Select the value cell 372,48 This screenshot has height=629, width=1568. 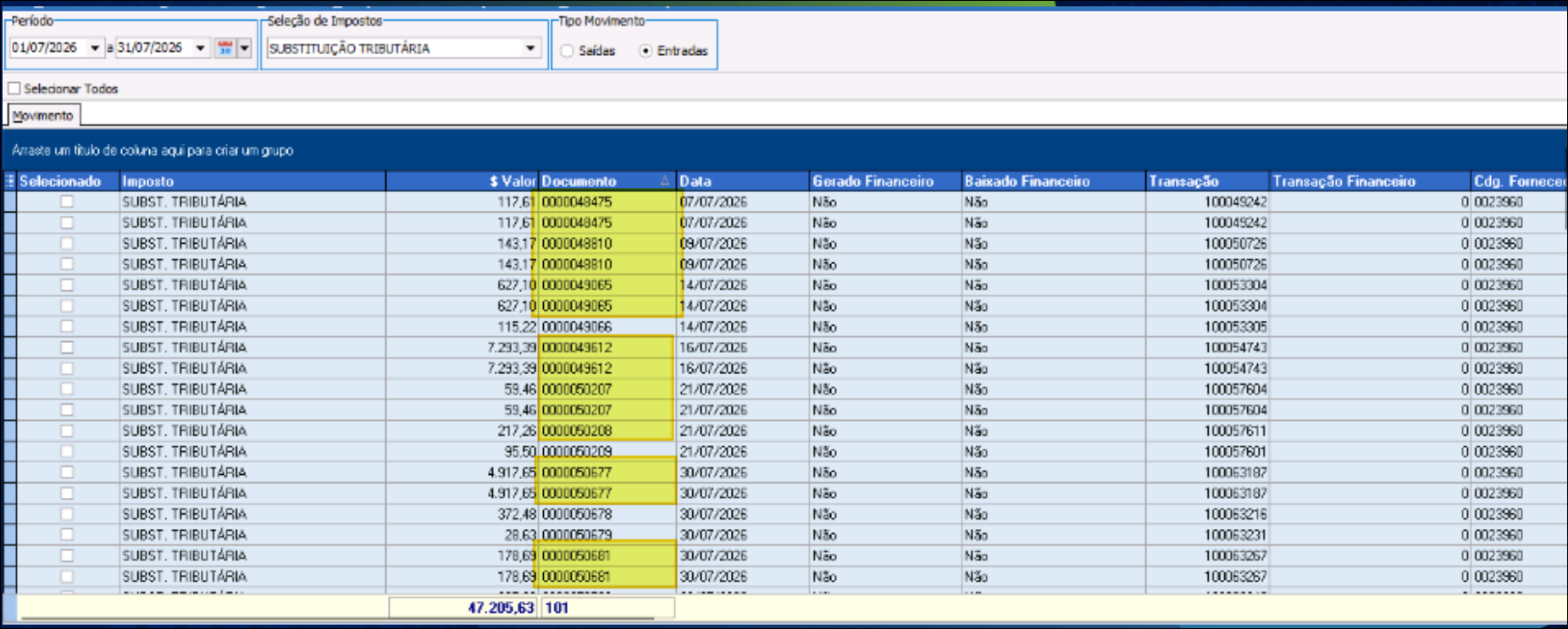point(462,514)
